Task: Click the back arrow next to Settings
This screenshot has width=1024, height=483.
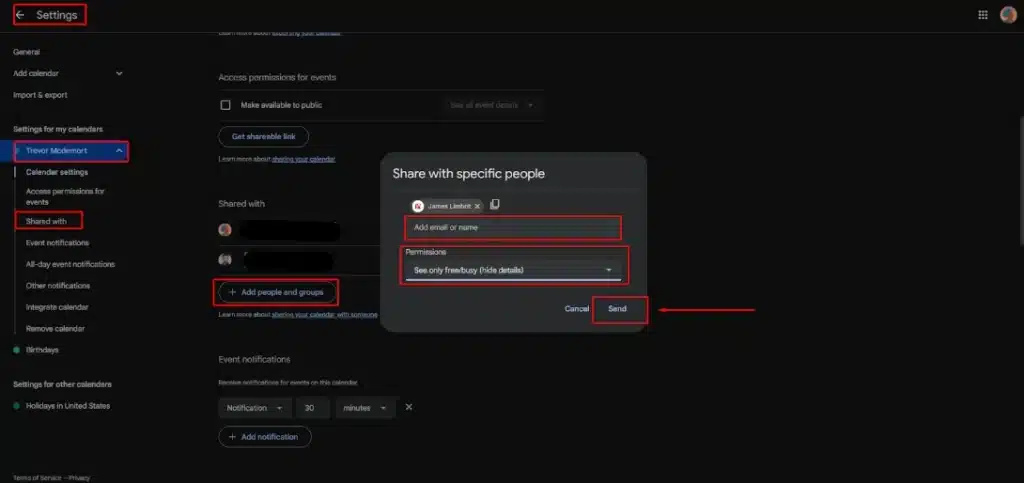Action: [x=20, y=15]
